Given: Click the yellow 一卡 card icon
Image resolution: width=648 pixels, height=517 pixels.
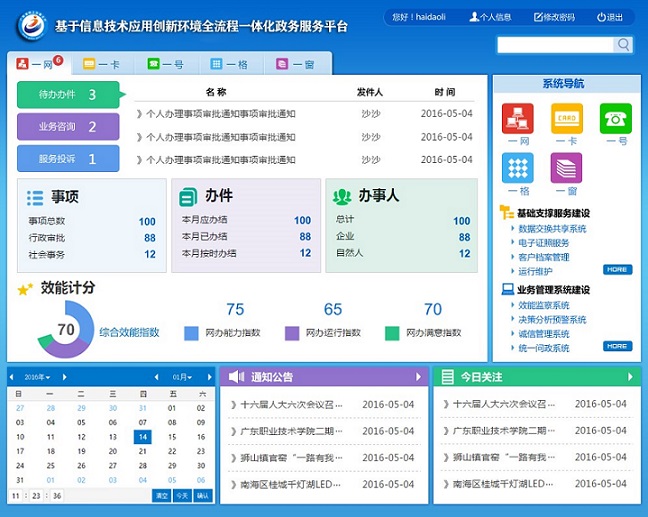Looking at the screenshot, I should [x=567, y=119].
